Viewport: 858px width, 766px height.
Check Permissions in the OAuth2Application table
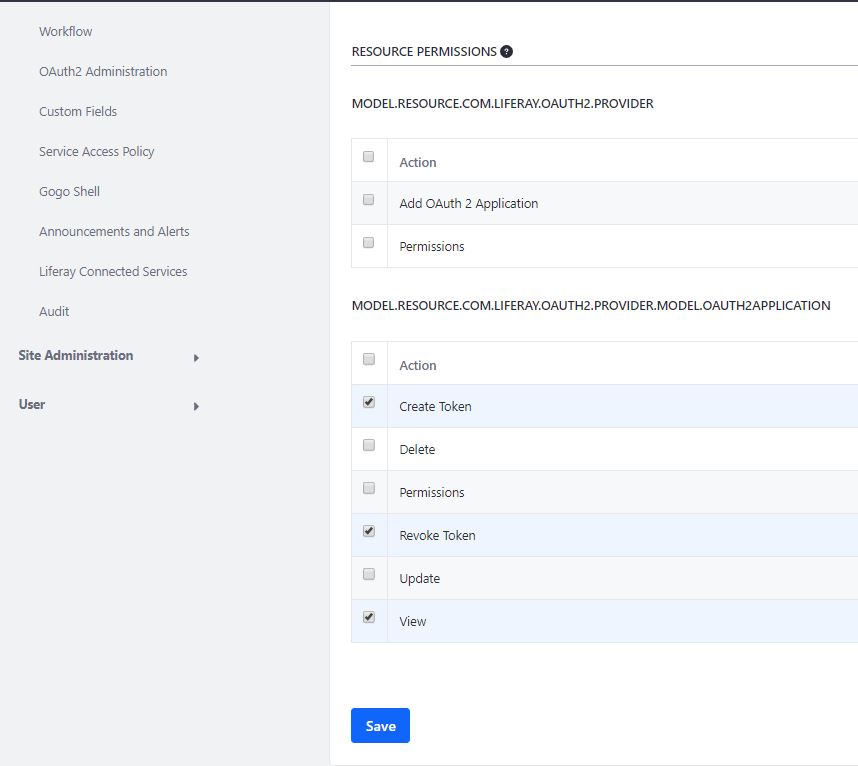(368, 489)
